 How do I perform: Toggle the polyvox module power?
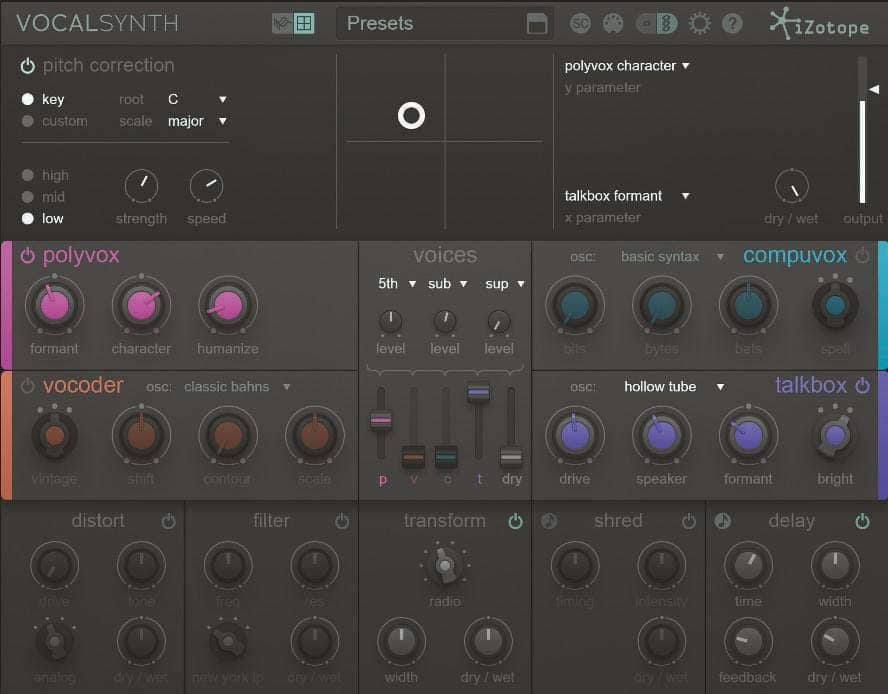coord(27,256)
